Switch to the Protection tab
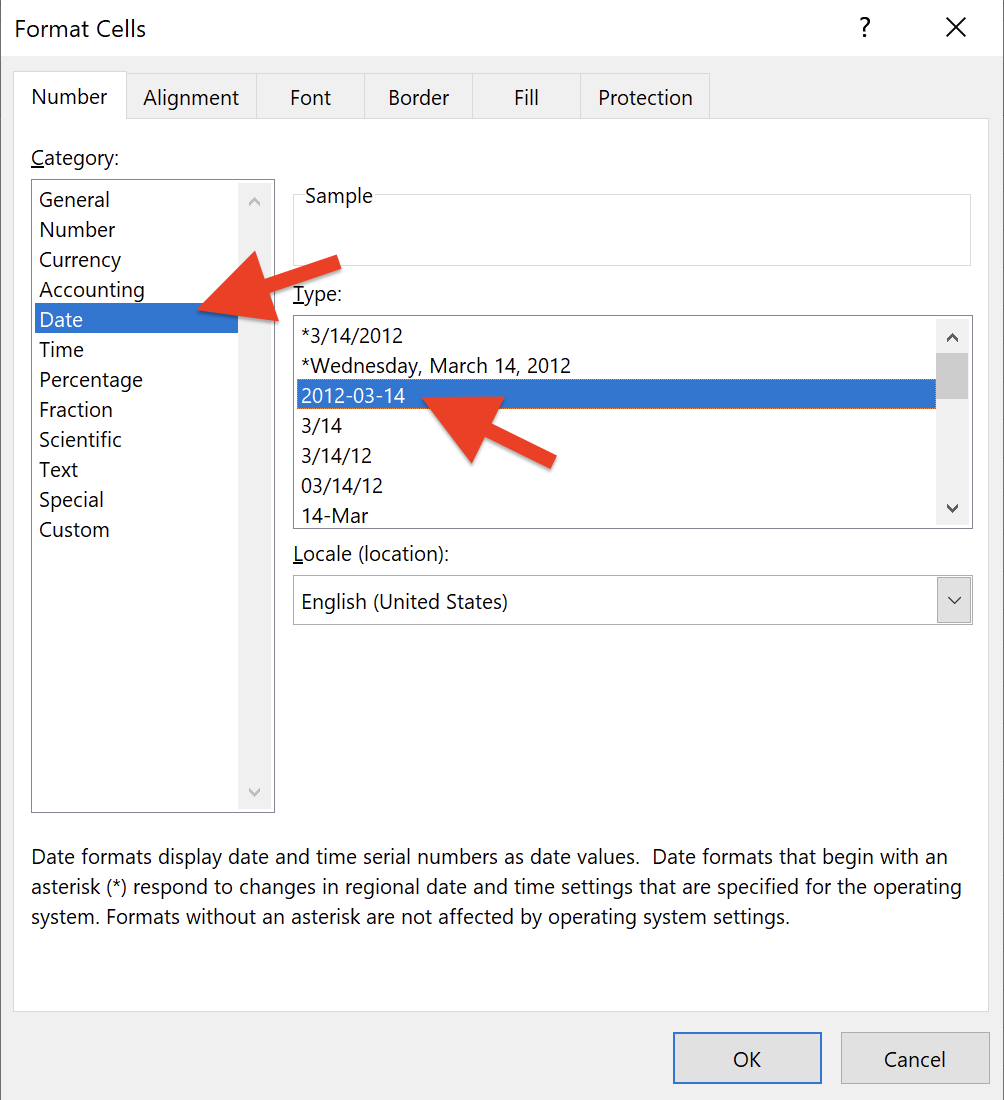The width and height of the screenshot is (1004, 1100). tap(644, 97)
